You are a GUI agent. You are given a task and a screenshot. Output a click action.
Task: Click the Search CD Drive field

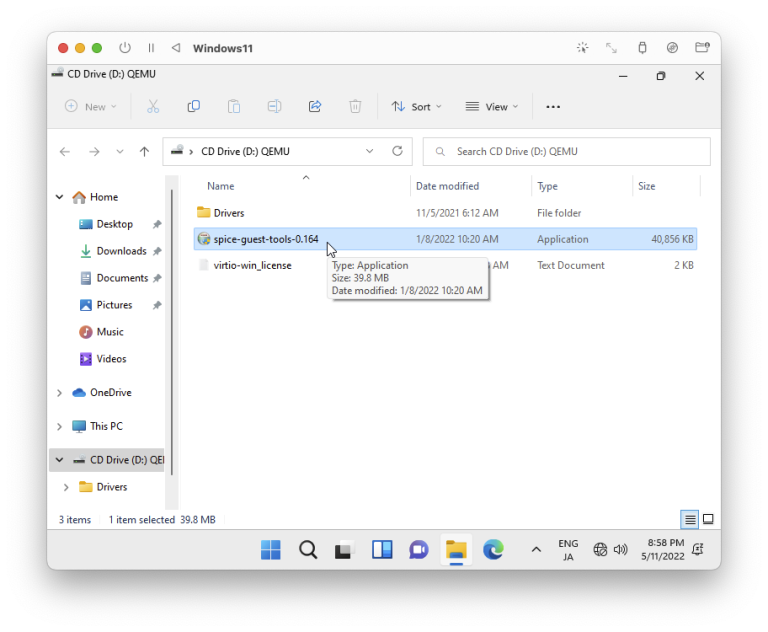click(566, 151)
